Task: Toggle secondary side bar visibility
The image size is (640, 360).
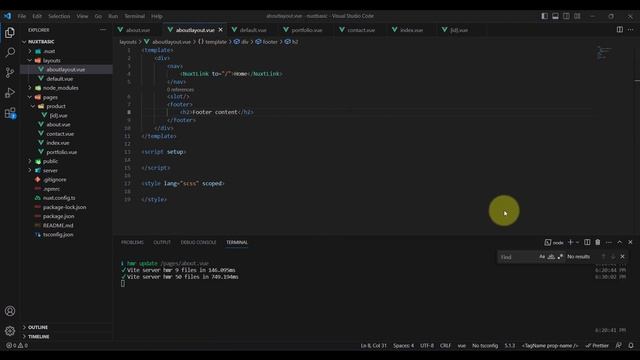Action: 566,16
